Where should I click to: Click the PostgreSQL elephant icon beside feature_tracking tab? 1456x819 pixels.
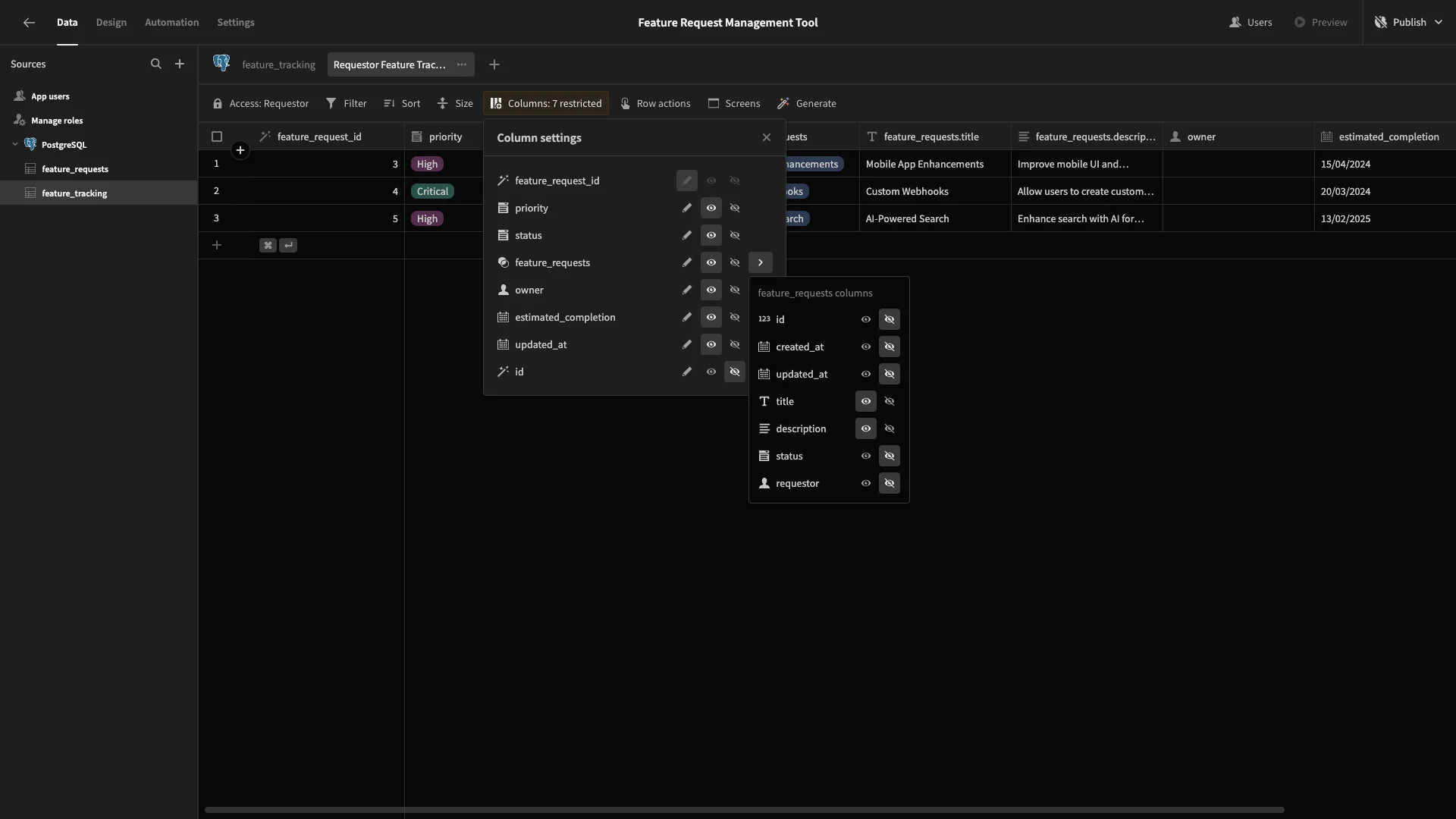(x=221, y=64)
